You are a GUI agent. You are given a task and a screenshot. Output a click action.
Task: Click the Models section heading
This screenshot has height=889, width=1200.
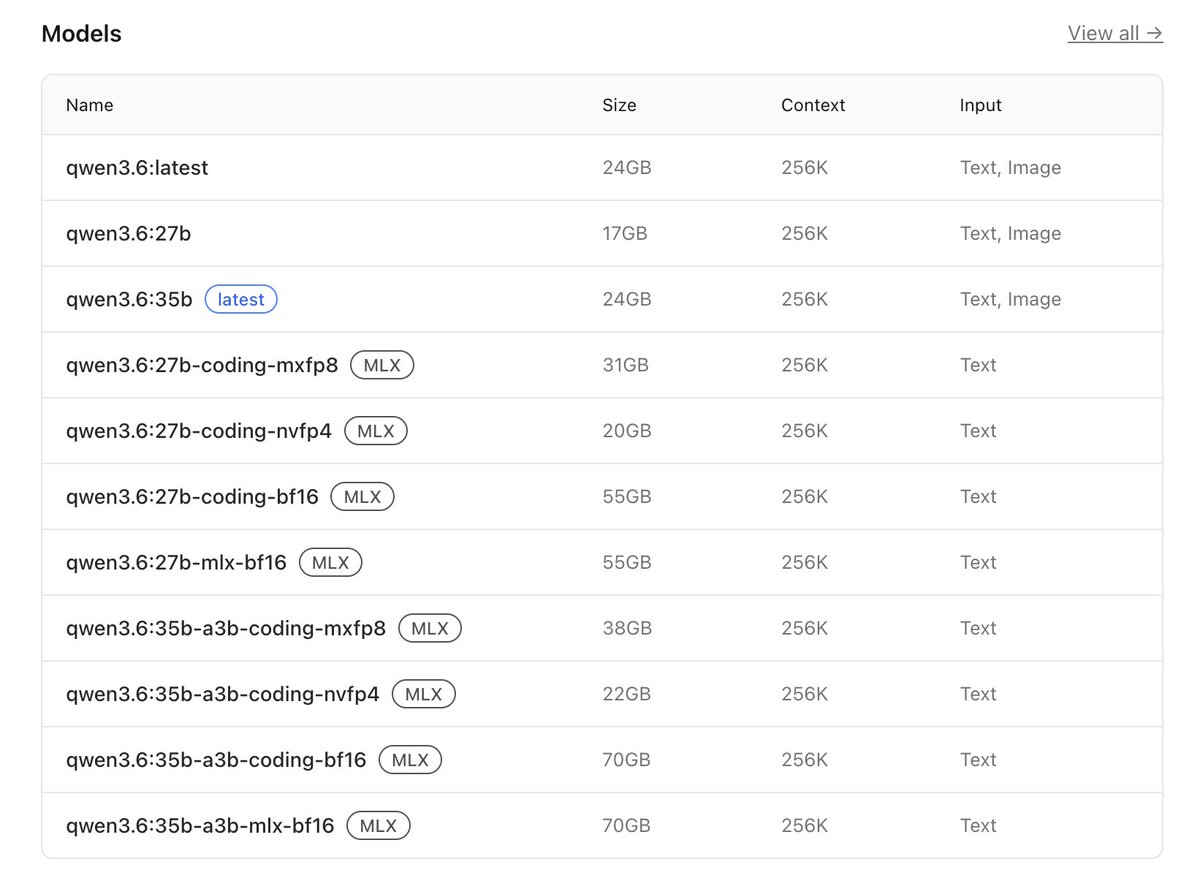81,33
